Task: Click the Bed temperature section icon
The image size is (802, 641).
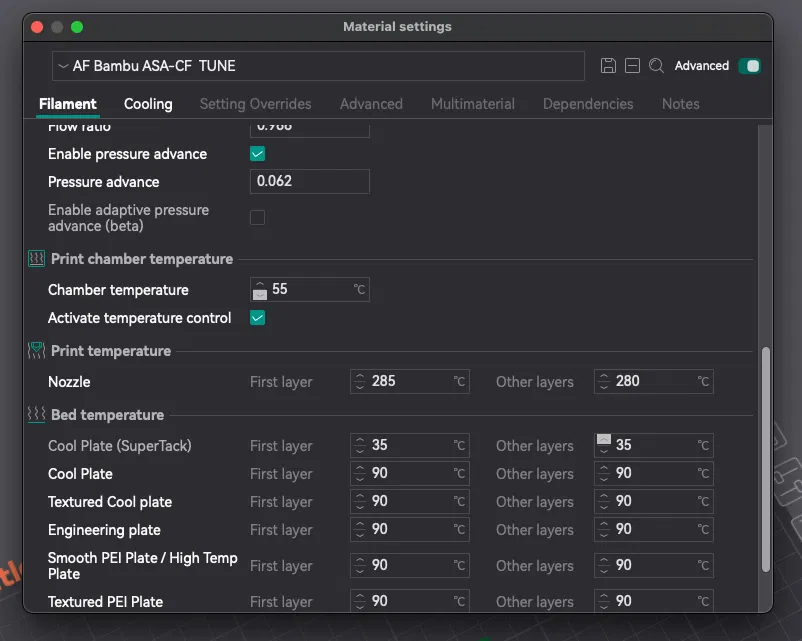Action: tap(37, 415)
